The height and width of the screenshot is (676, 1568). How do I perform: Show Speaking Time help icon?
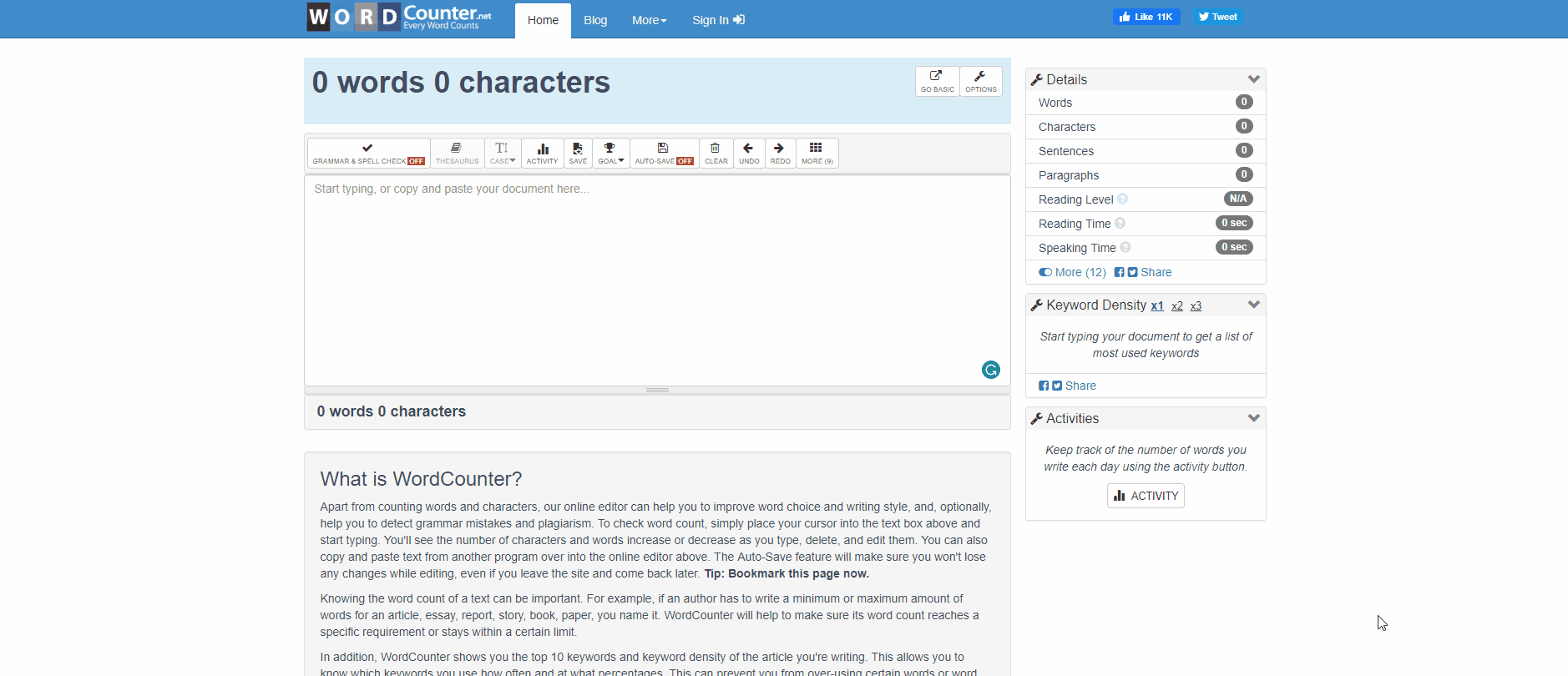click(1125, 247)
